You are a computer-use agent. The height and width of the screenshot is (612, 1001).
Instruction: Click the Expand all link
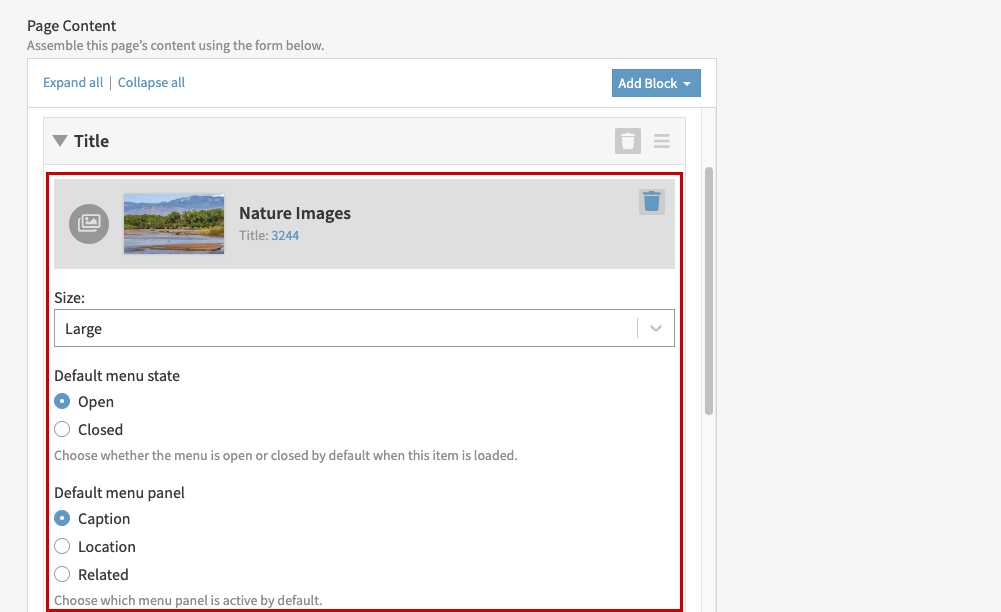coord(72,82)
